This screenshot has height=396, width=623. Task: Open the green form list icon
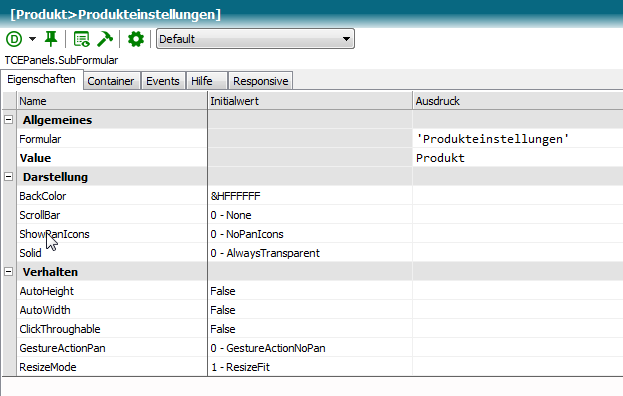[81, 39]
